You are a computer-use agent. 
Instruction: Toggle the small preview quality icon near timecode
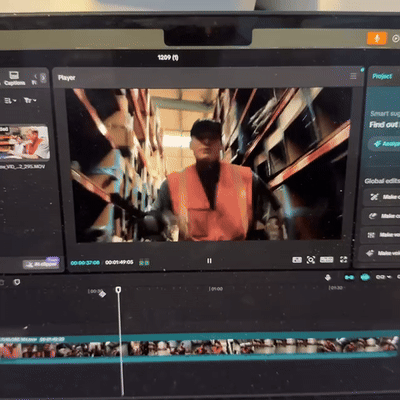[144, 263]
